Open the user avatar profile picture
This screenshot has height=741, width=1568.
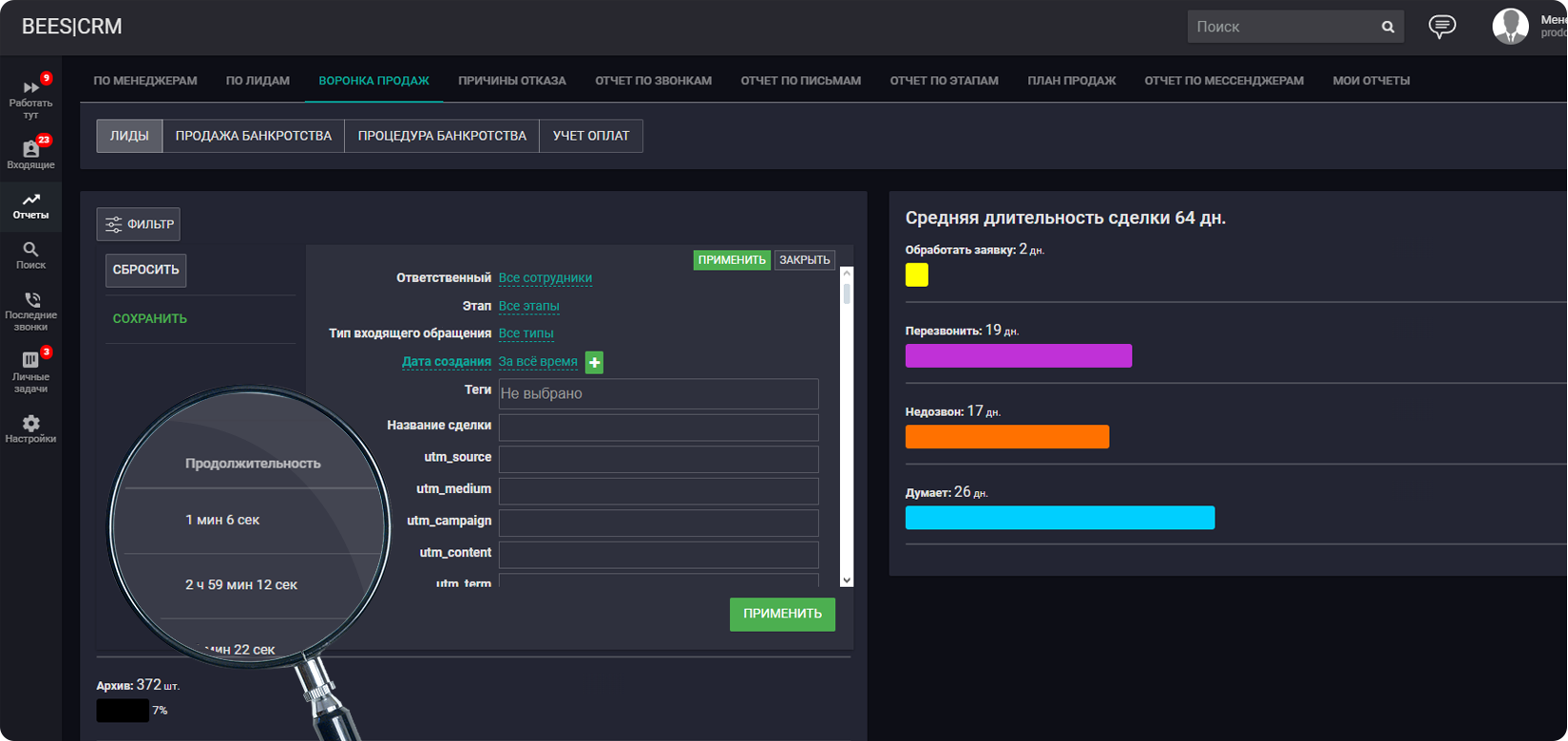[1510, 27]
